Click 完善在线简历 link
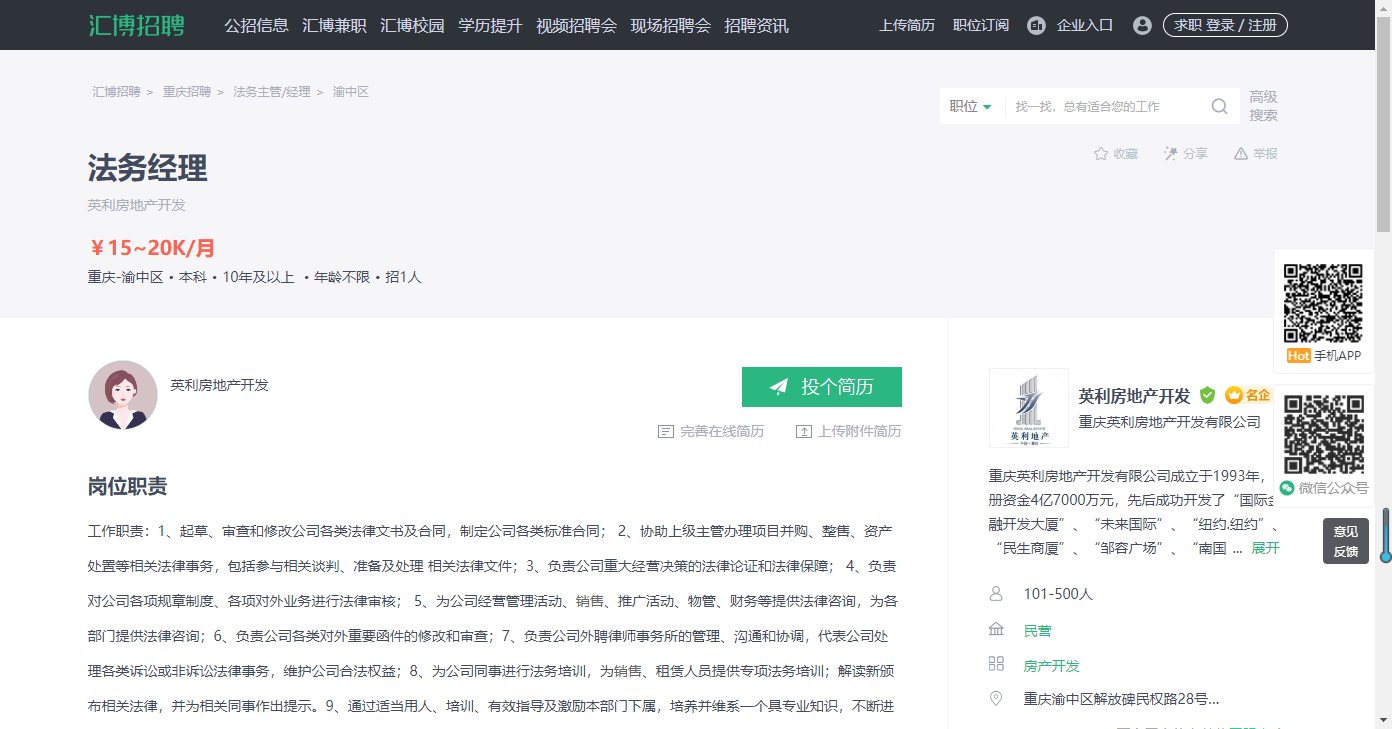This screenshot has width=1392, height=729. (722, 431)
